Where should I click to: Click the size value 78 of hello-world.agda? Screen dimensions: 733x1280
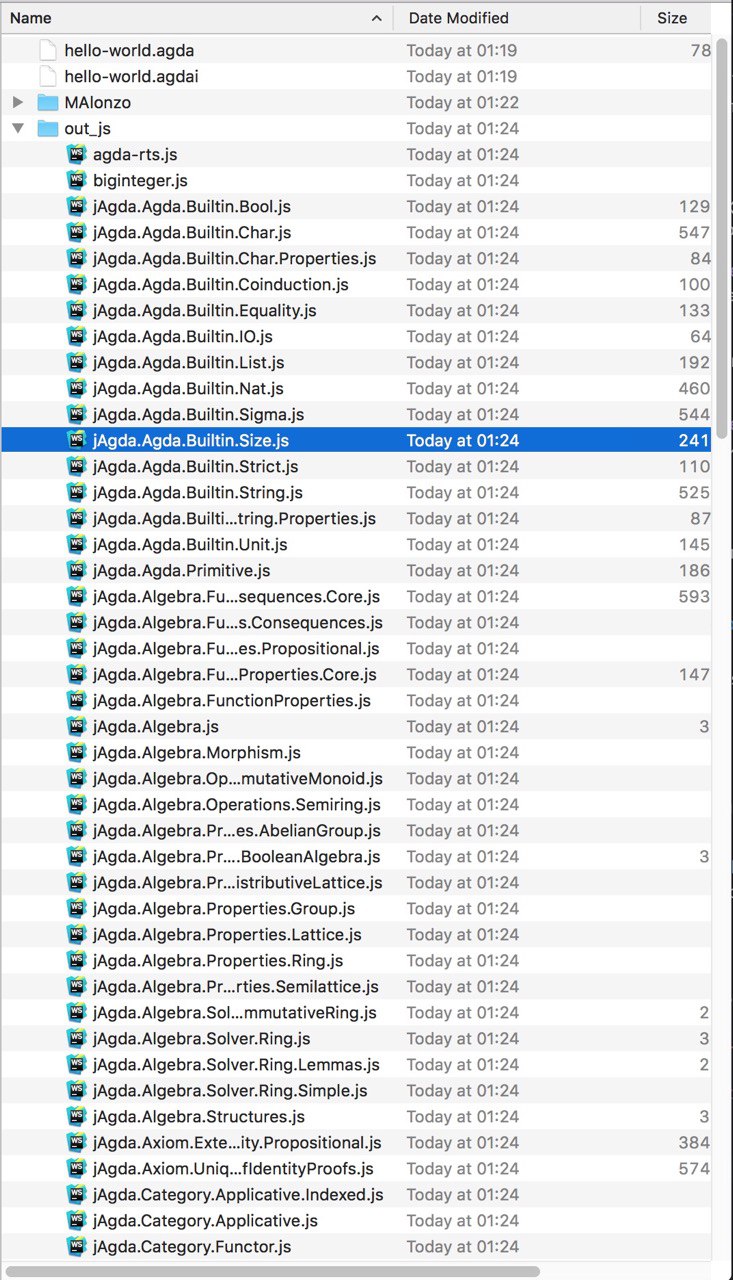click(x=700, y=50)
